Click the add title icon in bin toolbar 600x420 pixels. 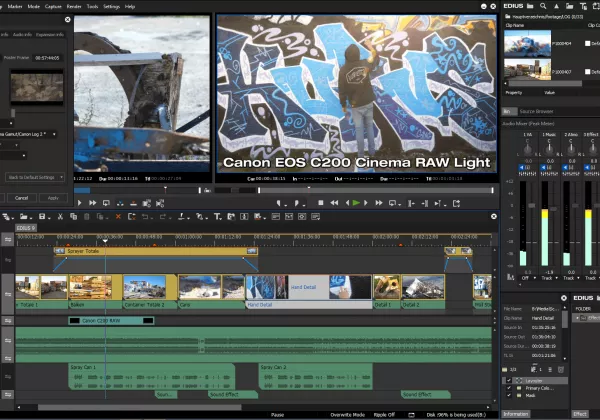(583, 6)
